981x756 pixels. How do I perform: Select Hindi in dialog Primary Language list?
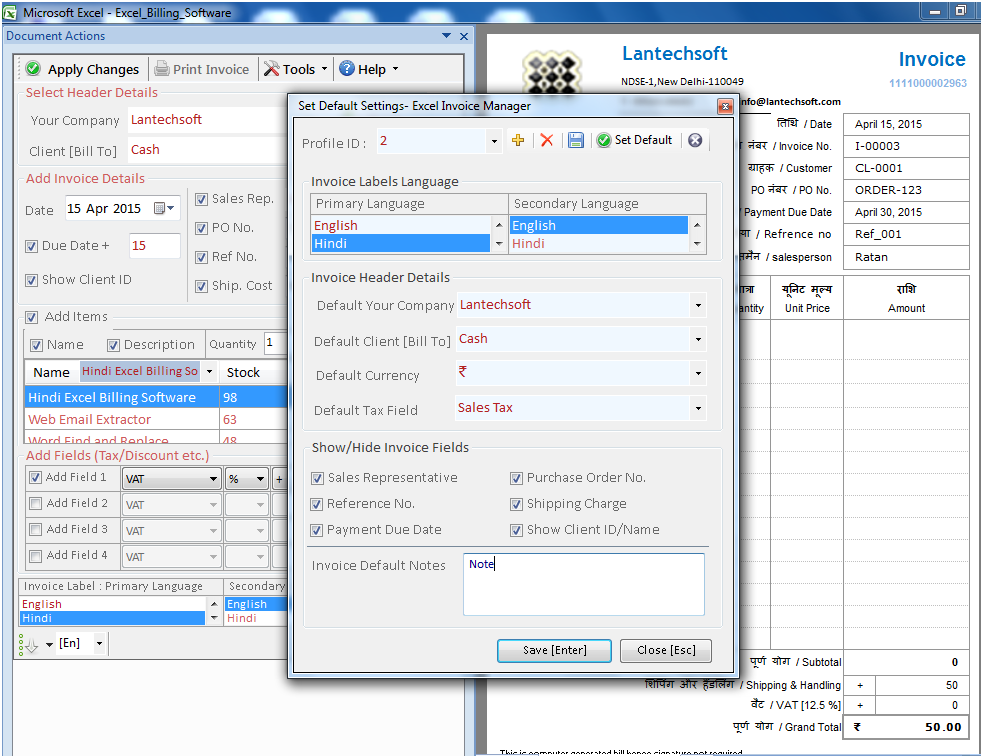400,243
